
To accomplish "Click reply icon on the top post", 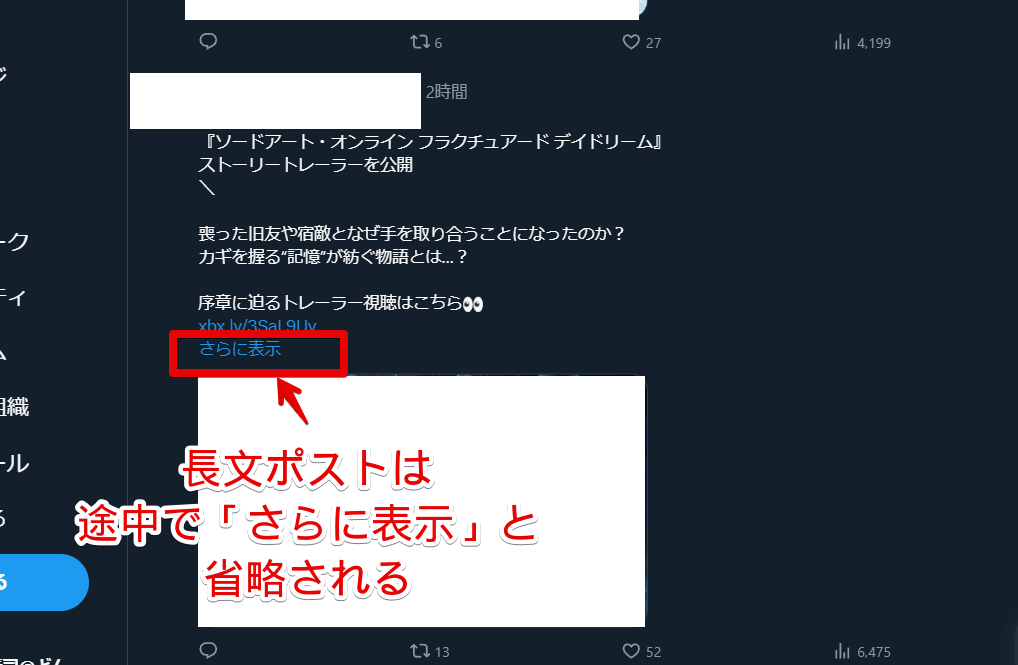I will (208, 42).
